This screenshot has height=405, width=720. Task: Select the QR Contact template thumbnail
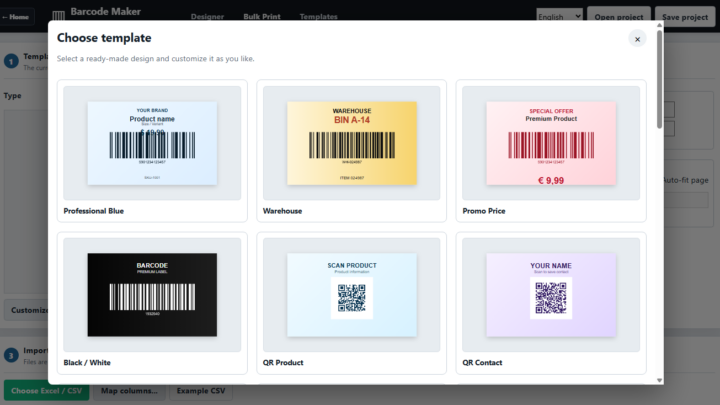point(551,295)
